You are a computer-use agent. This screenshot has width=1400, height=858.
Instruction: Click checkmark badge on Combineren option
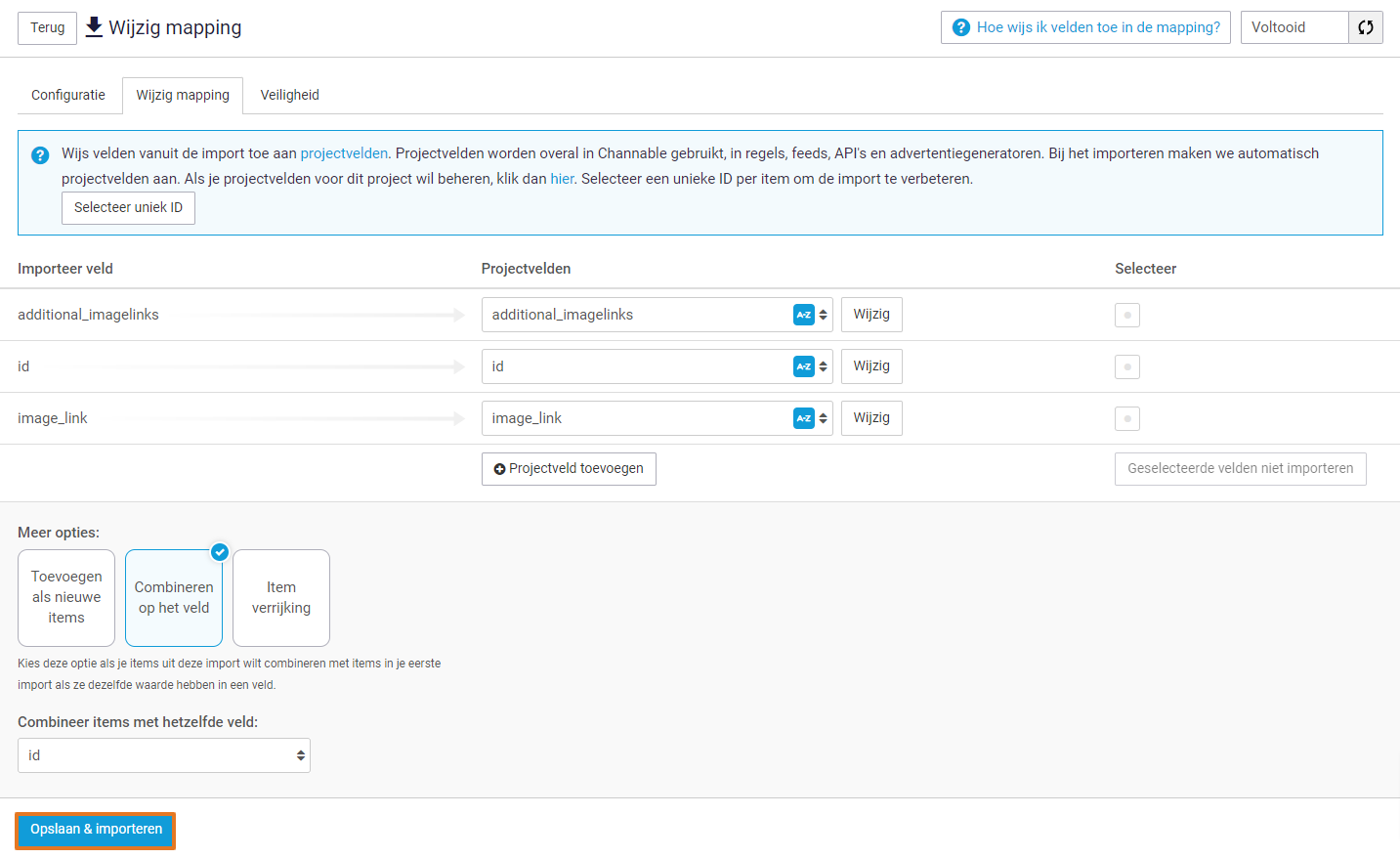220,552
